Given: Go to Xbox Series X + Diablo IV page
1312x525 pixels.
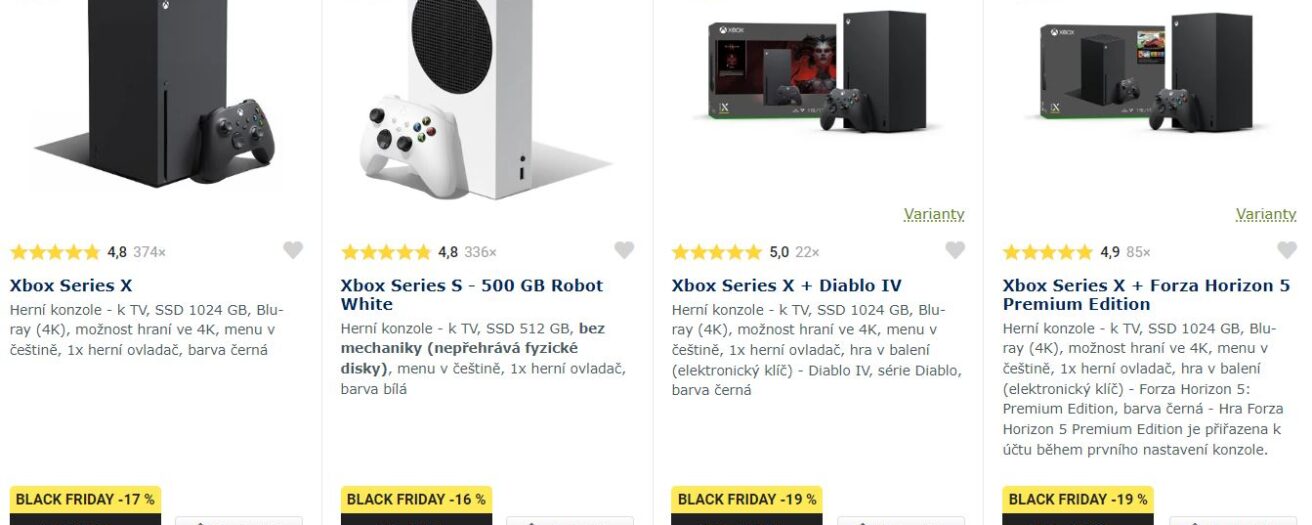Looking at the screenshot, I should click(786, 286).
